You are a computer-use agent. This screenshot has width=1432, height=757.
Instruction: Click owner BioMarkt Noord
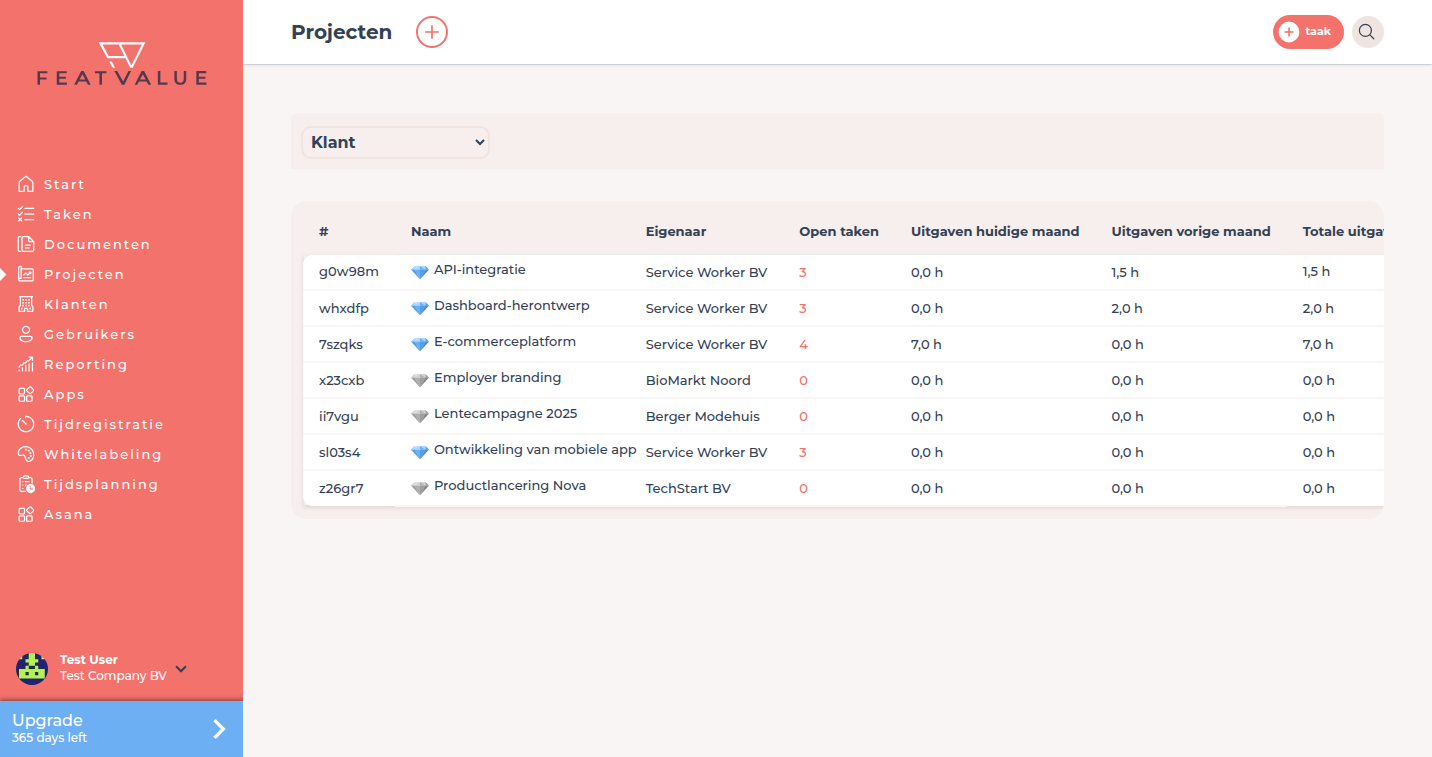[x=698, y=380]
